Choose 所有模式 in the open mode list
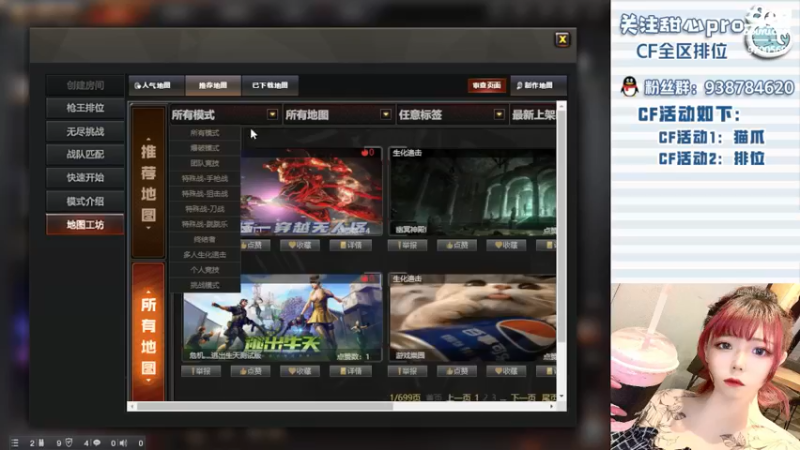Viewport: 800px width, 450px height. [205, 133]
